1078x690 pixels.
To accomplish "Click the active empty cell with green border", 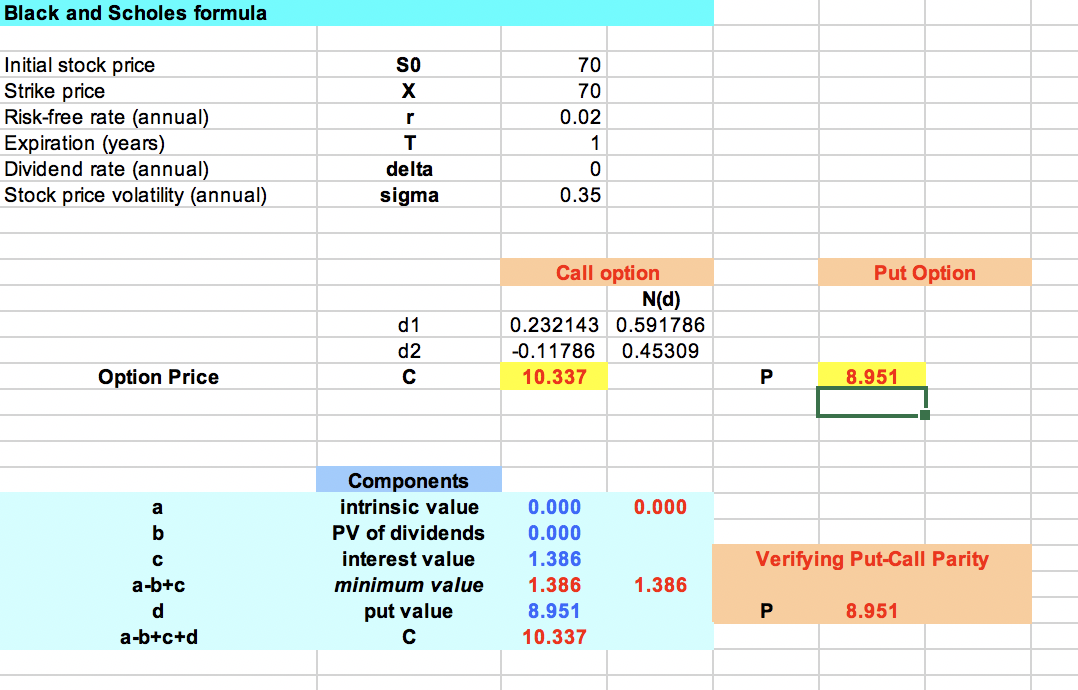I will point(872,403).
